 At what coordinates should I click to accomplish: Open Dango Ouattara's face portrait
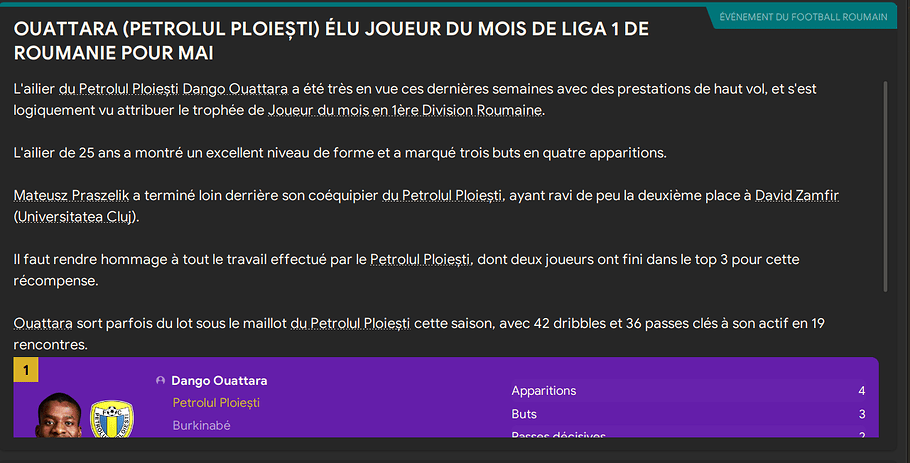(60, 415)
